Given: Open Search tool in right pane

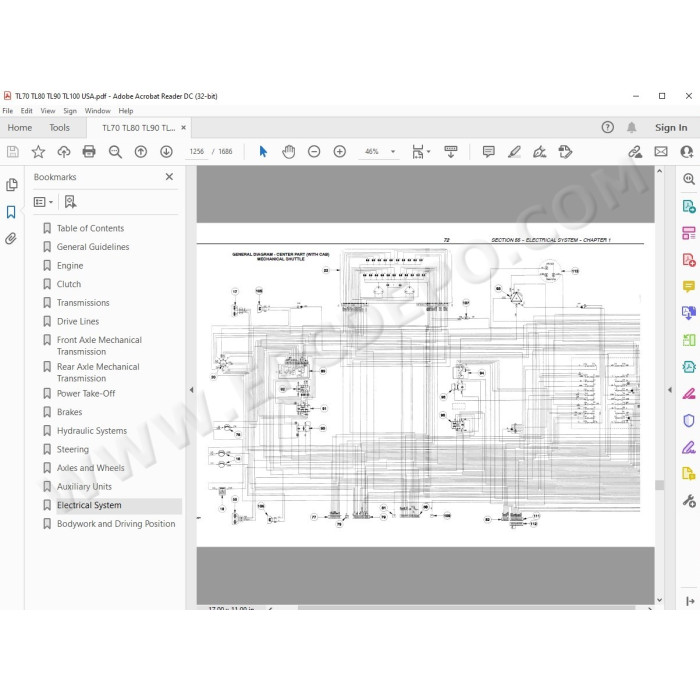Looking at the screenshot, I should [x=688, y=179].
